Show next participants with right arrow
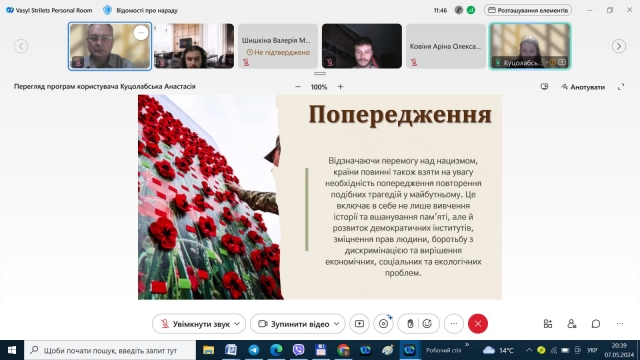Viewport: 640px width, 360px height. 619,46
